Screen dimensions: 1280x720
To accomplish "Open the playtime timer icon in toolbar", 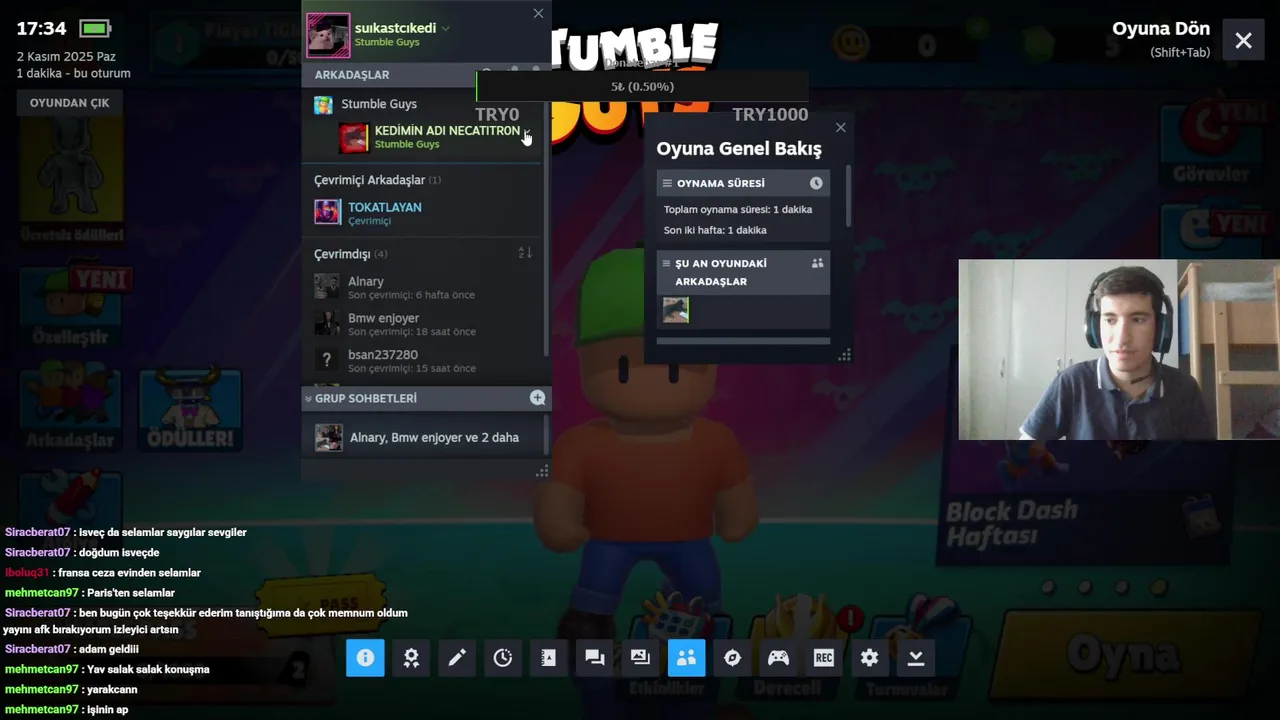I will (x=503, y=658).
